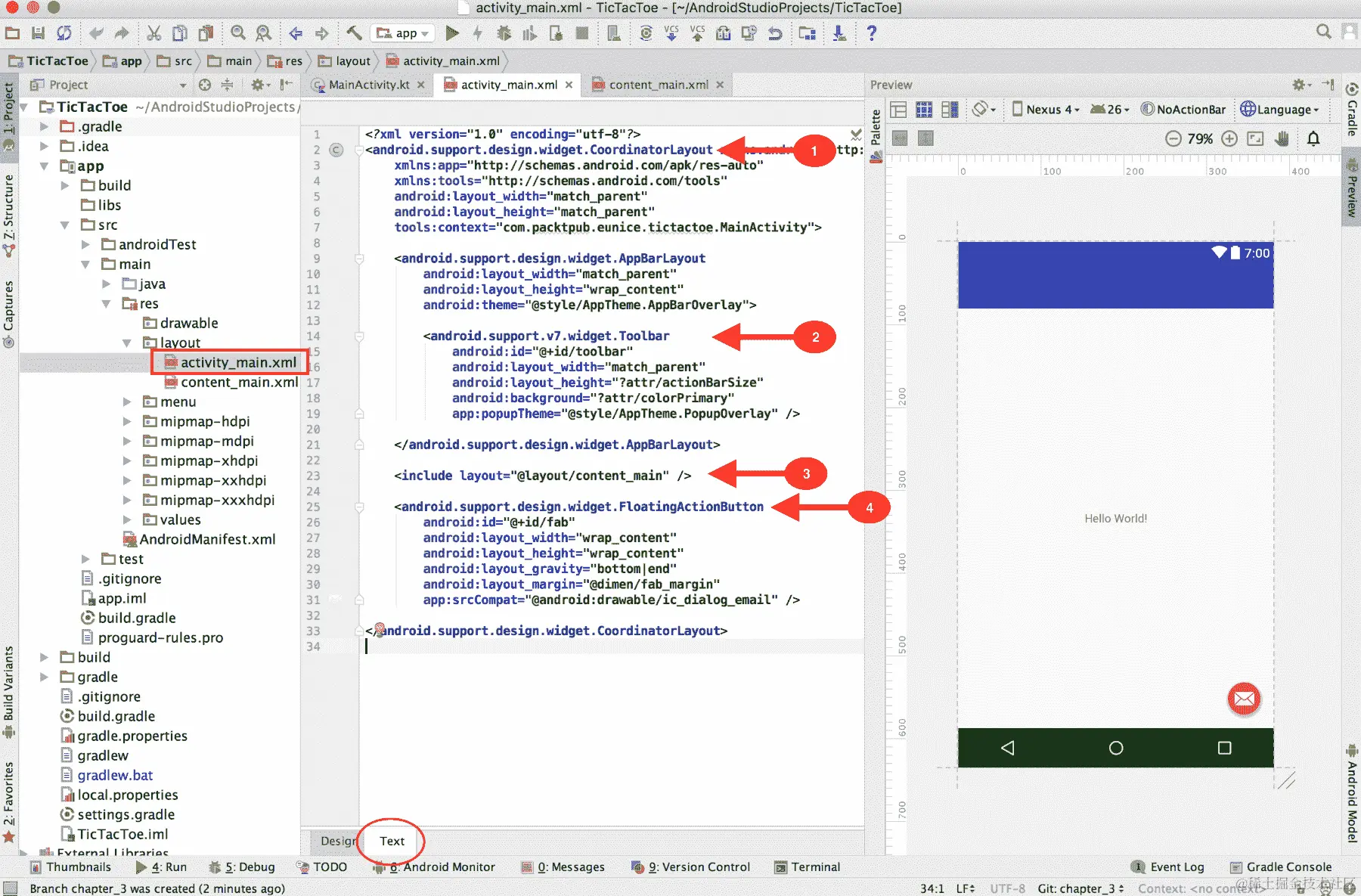
Task: Click the Copy icon in the toolbar
Action: click(179, 33)
